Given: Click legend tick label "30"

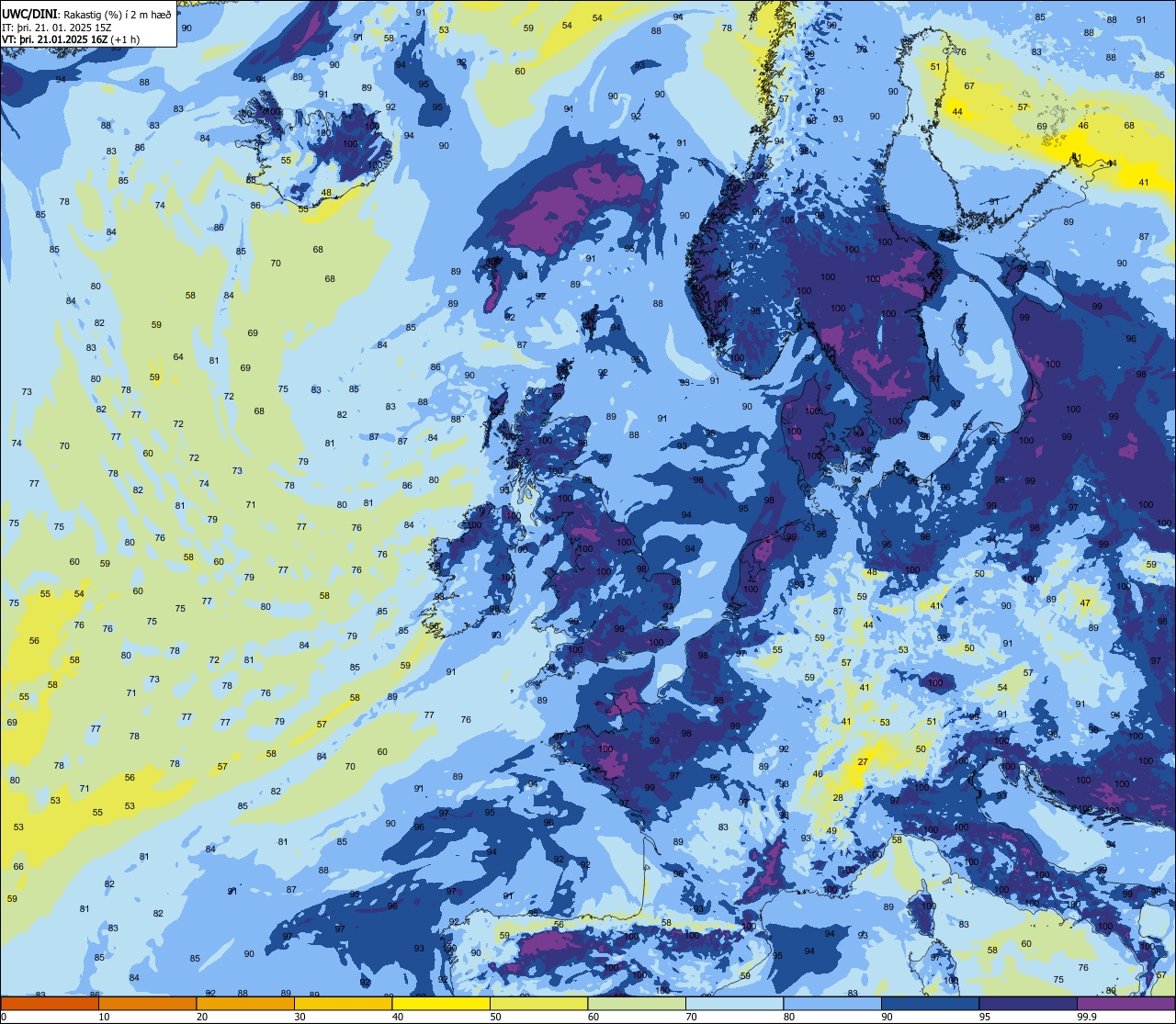Looking at the screenshot, I should pyautogui.click(x=300, y=1017).
